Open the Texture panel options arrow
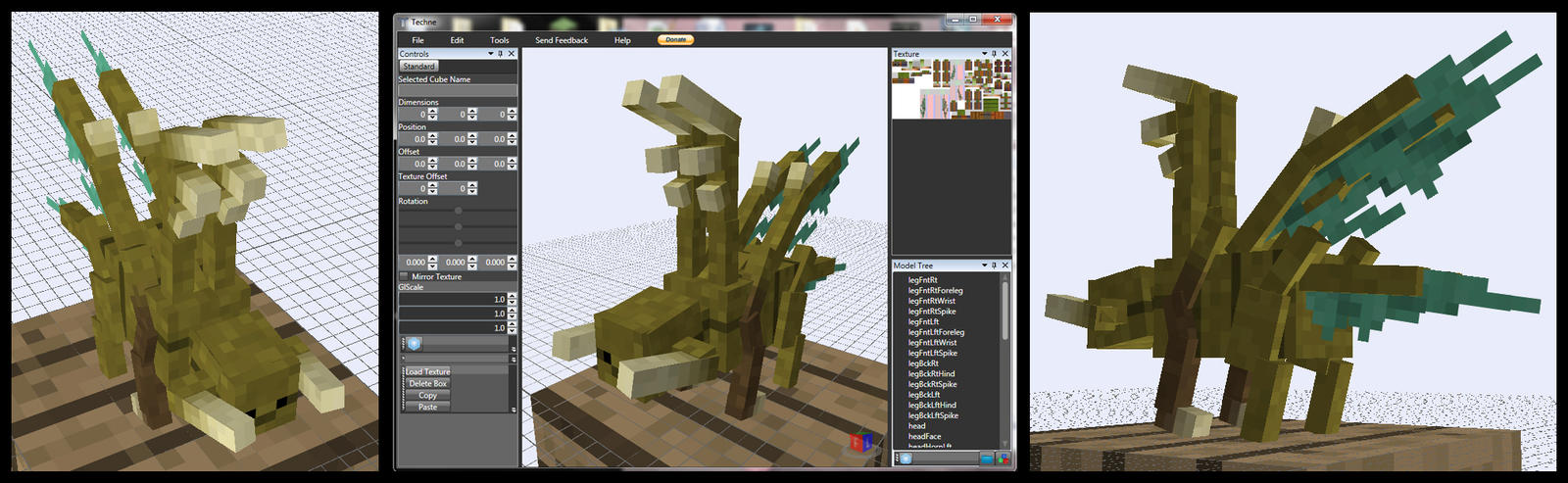Viewport: 1568px width, 483px height. click(x=984, y=54)
